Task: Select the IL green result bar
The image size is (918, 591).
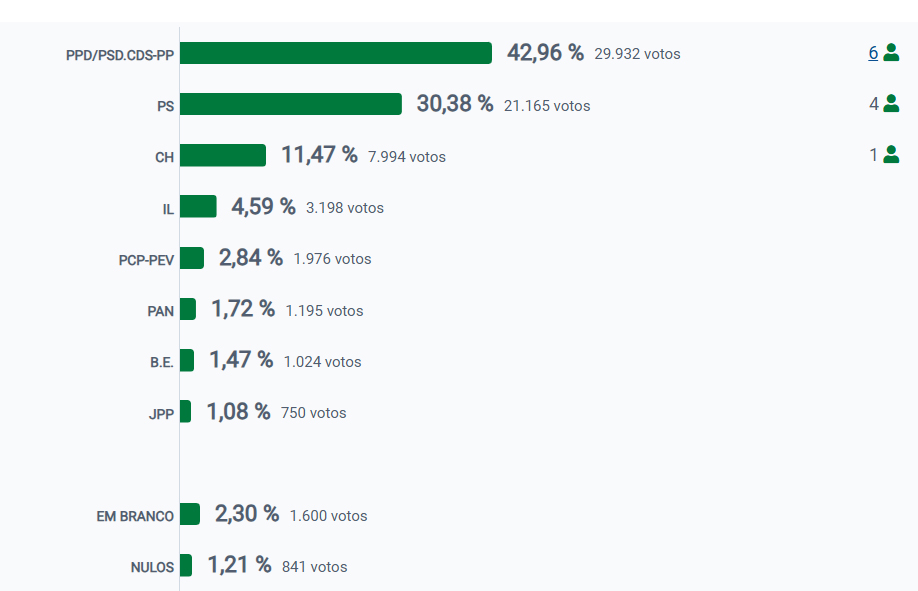Action: pyautogui.click(x=198, y=206)
